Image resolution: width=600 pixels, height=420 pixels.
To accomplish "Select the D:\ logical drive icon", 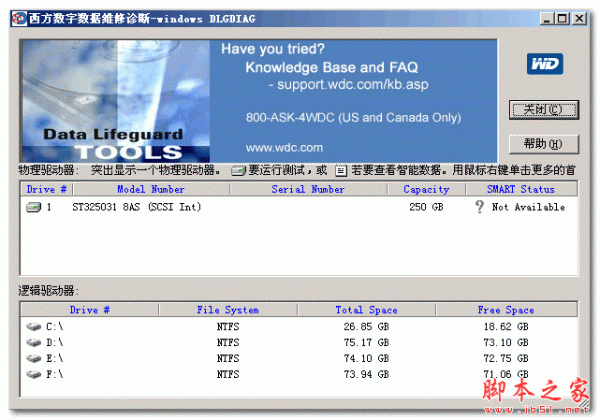I will click(34, 342).
